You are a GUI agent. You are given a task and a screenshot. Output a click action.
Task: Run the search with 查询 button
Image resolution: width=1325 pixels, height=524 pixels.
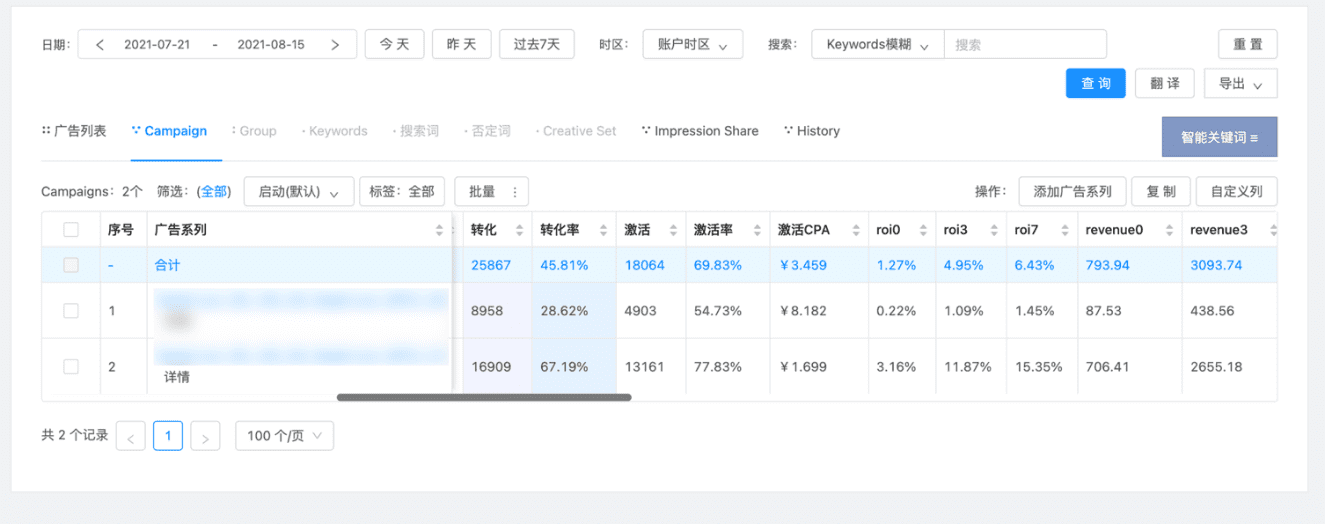(1096, 84)
